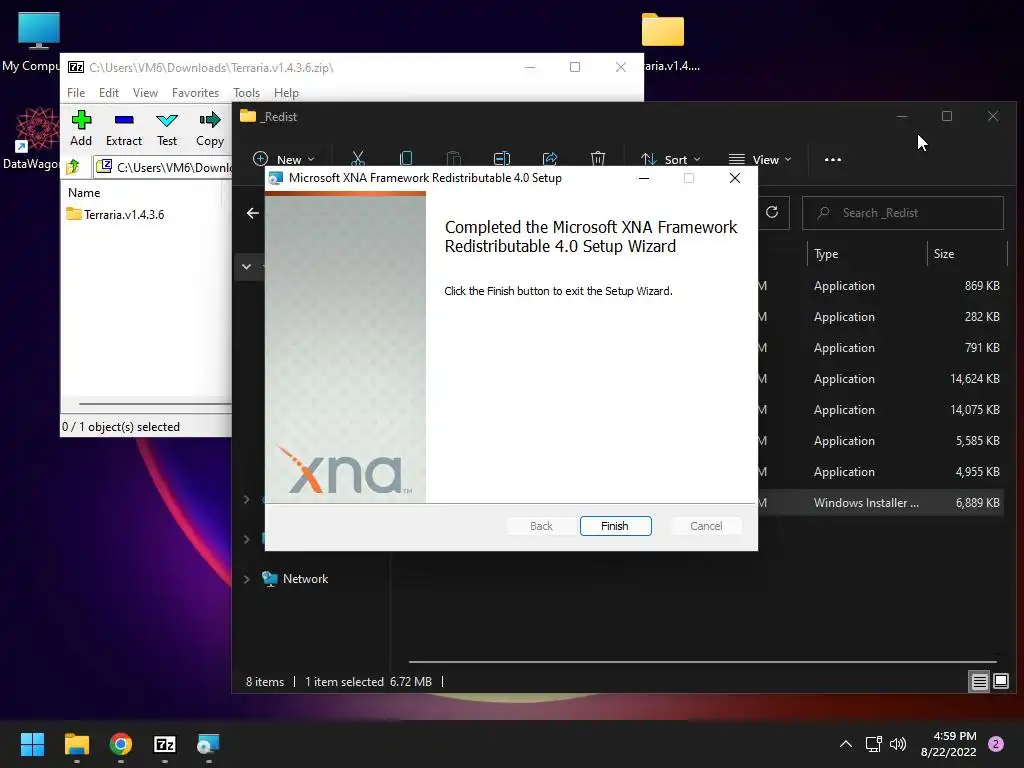1024x768 pixels.
Task: Click the Rename icon in Explorer toolbar
Action: (x=502, y=159)
